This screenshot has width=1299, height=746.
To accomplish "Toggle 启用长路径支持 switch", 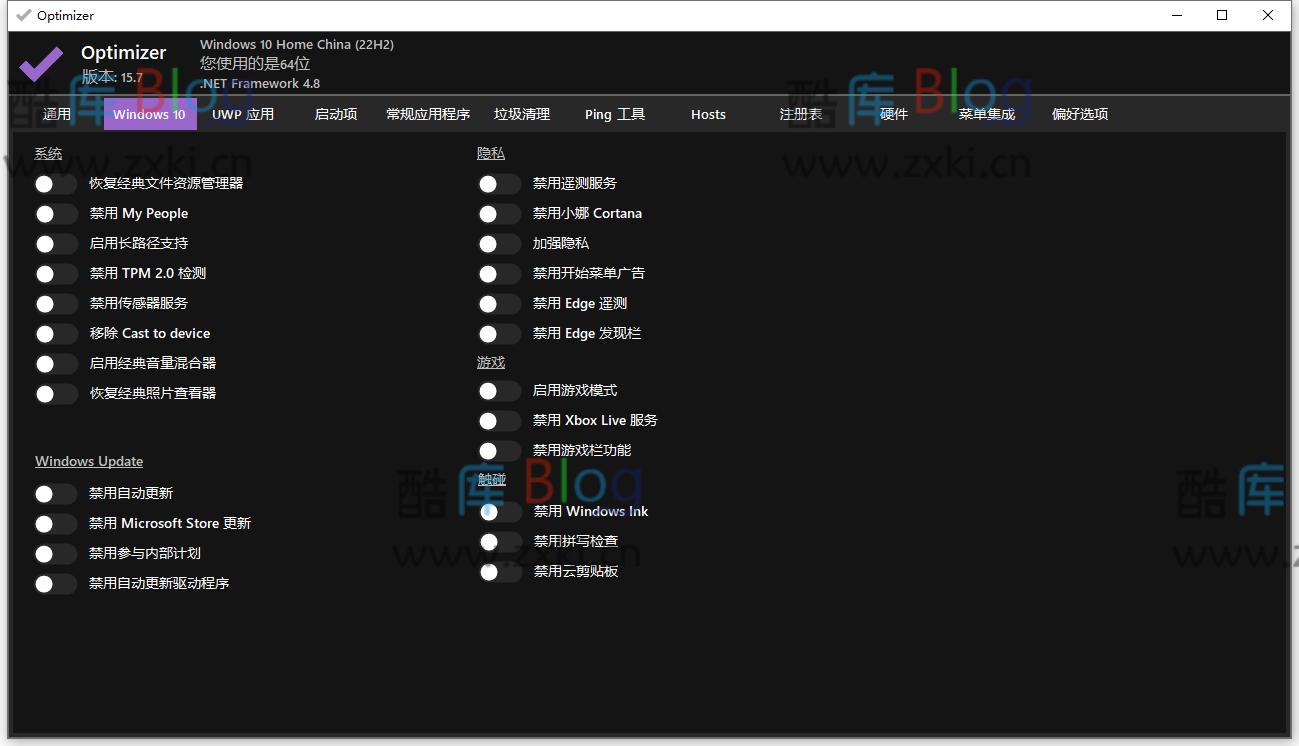I will 56,243.
